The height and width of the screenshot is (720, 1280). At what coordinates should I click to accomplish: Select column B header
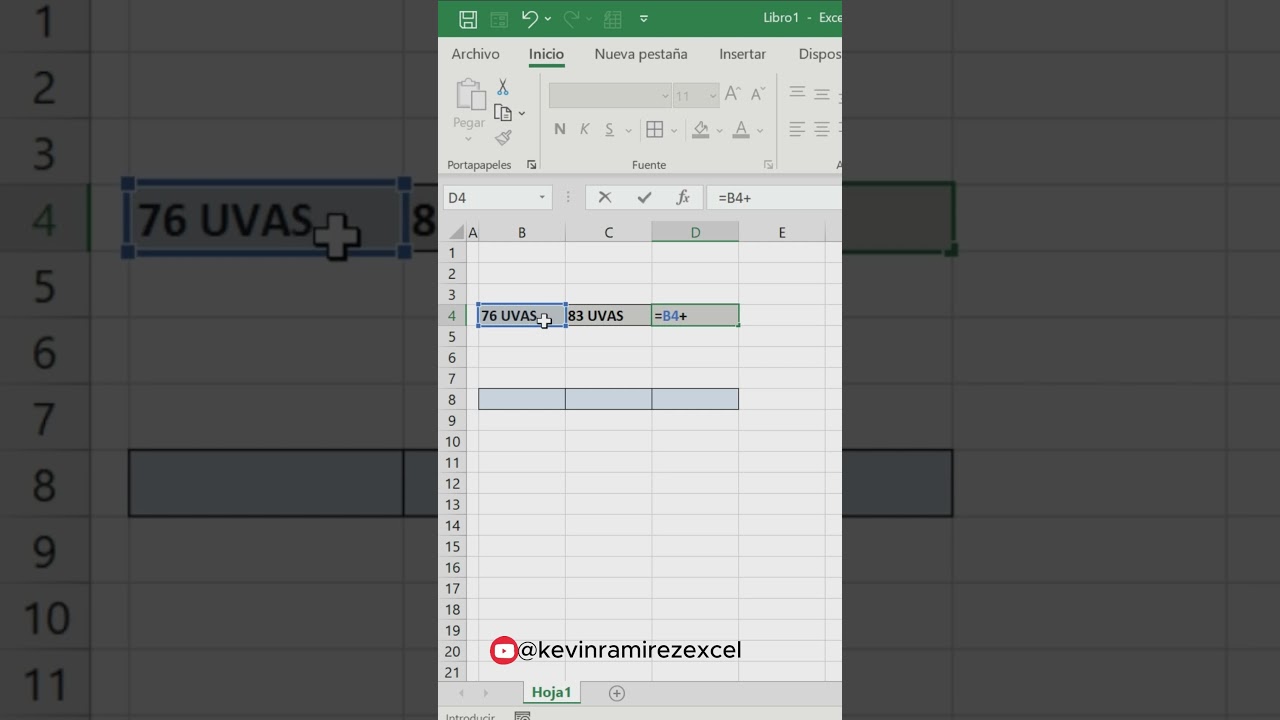click(522, 233)
